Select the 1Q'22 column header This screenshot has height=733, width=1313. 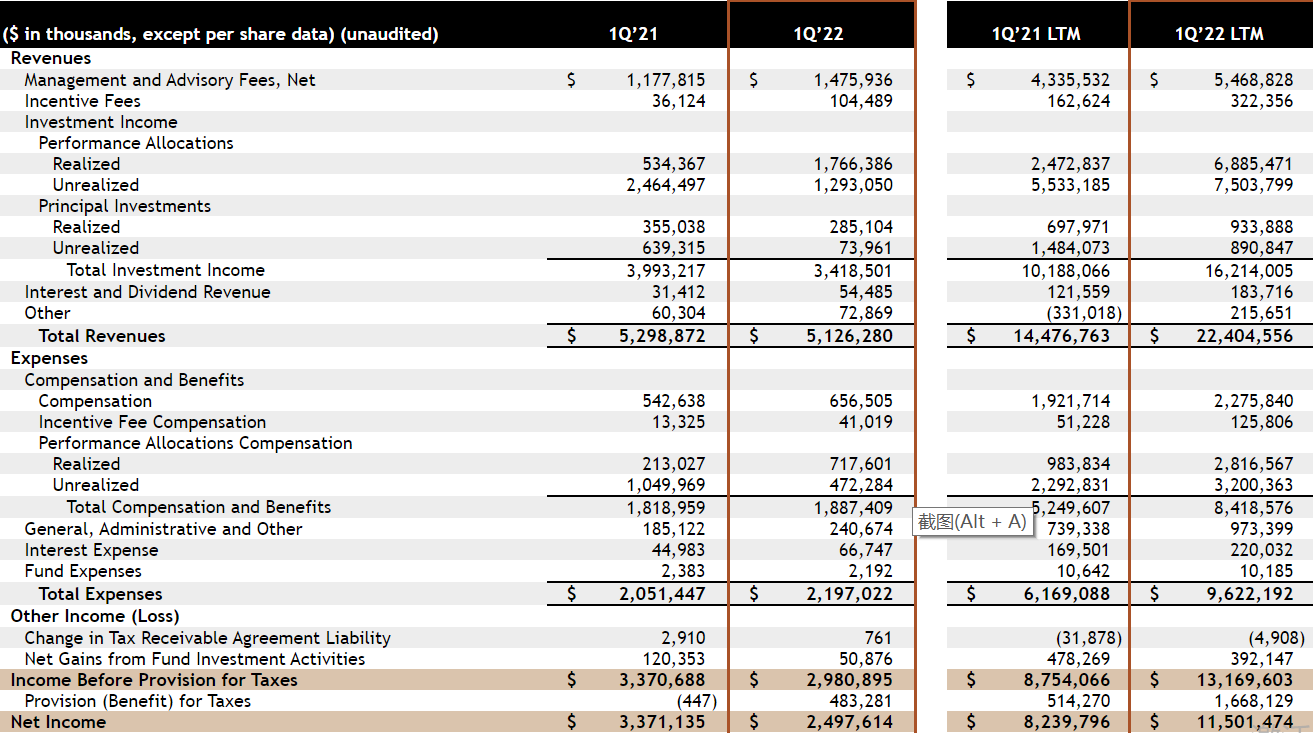click(819, 34)
